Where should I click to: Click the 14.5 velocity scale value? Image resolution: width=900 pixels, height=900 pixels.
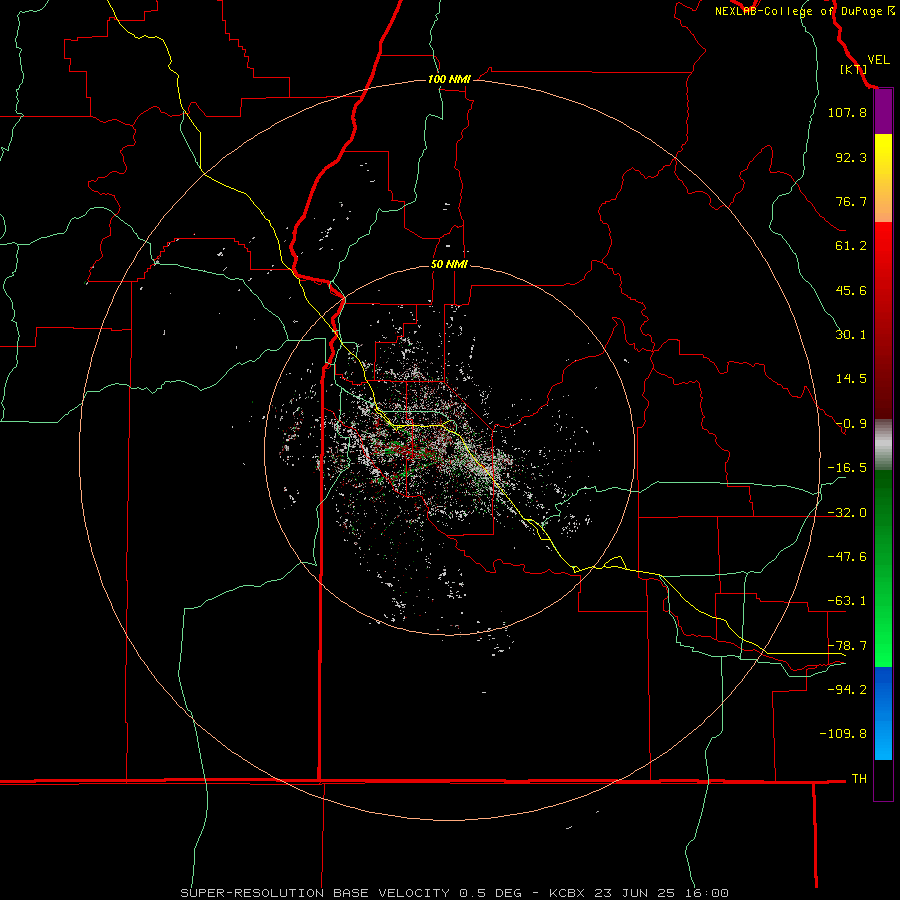tap(851, 379)
